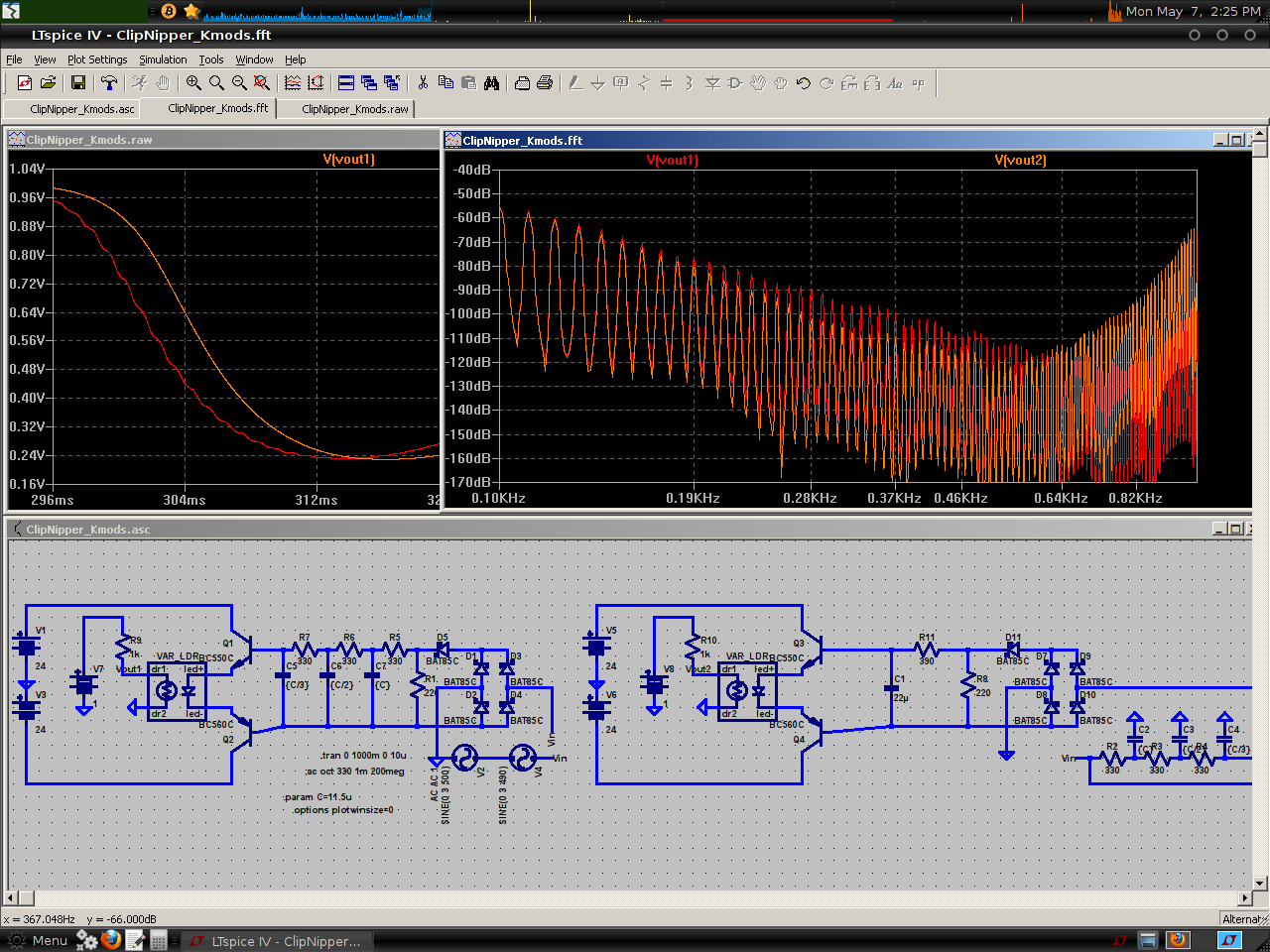Select the Move open-hand tool
Screen dimensions: 1270x952
tap(758, 83)
